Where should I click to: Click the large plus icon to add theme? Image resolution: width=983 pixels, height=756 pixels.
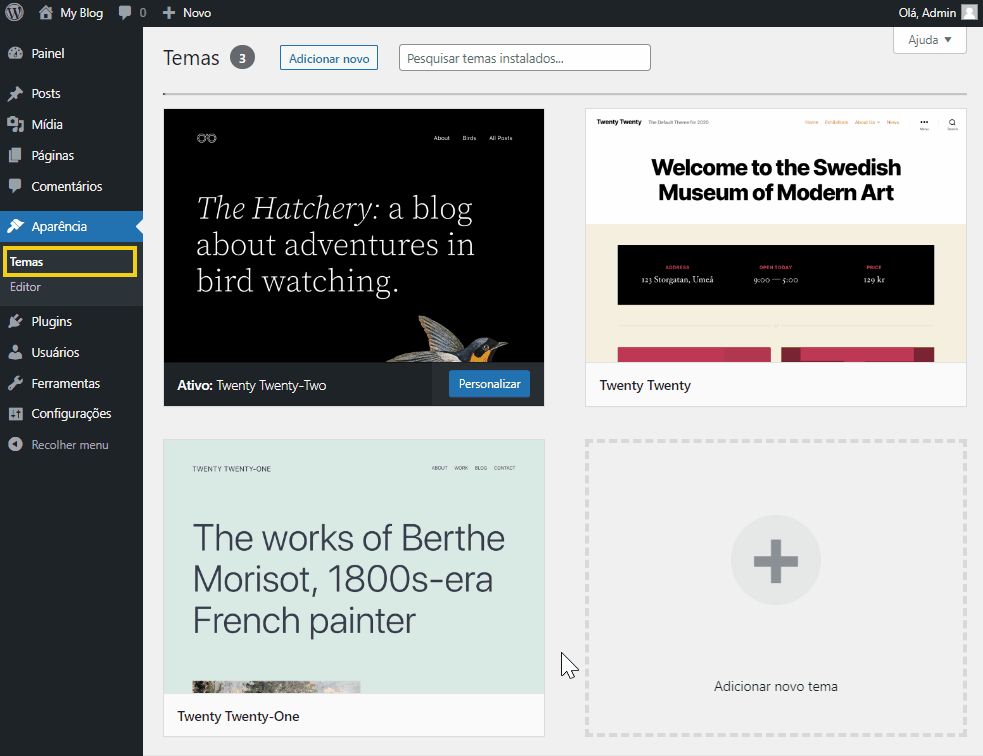coord(775,560)
